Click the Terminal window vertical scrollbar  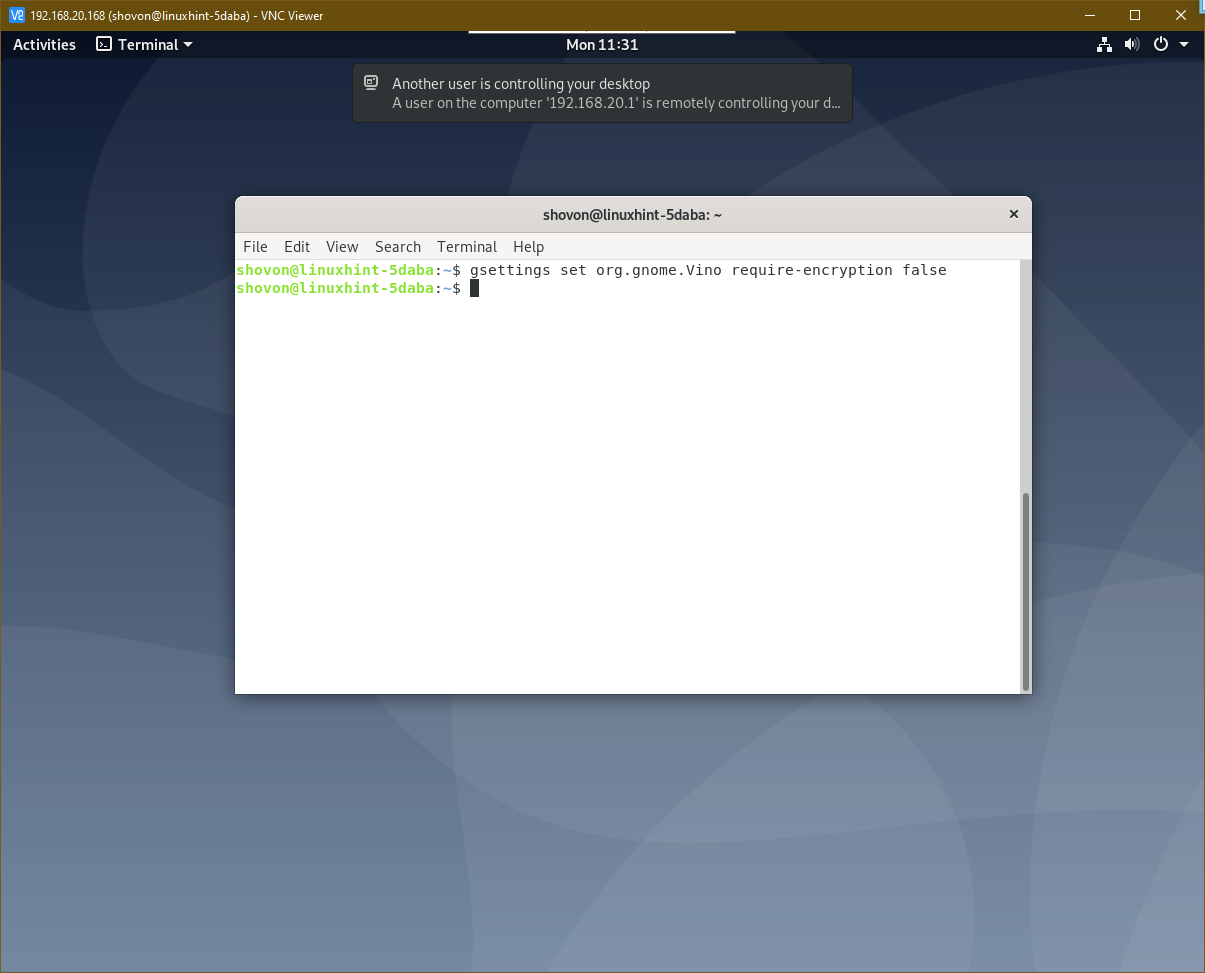click(x=1025, y=590)
